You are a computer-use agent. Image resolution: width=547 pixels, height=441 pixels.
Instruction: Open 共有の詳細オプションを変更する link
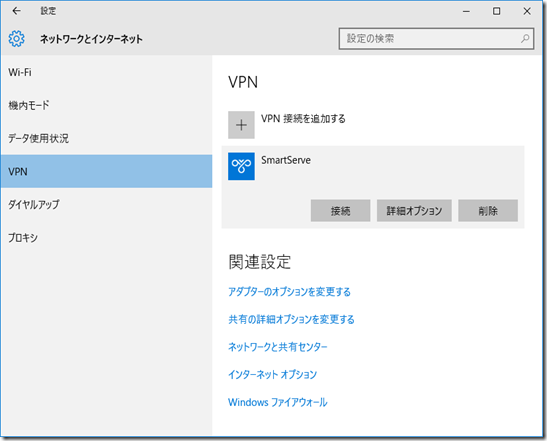[291, 319]
